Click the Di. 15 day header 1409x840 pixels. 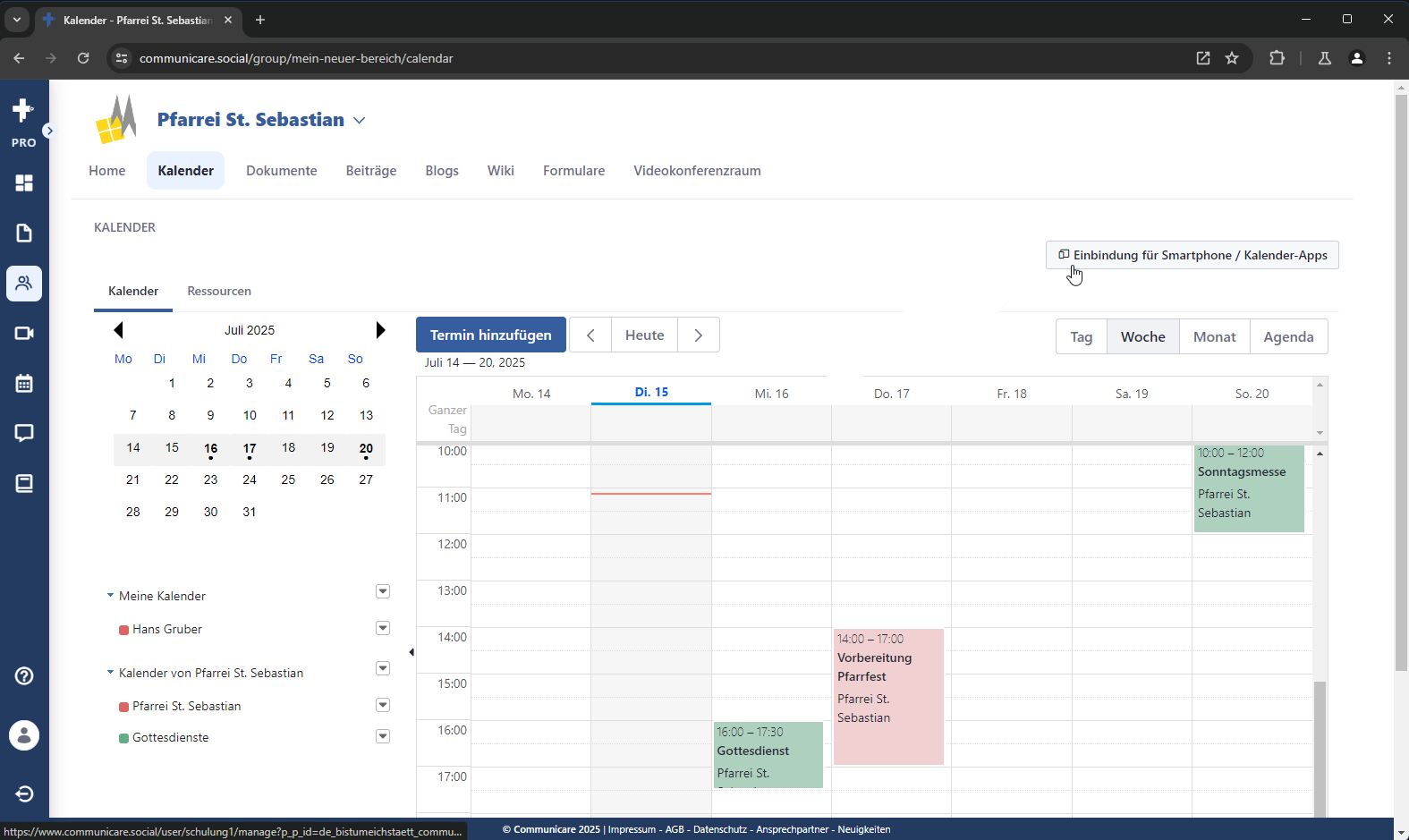(651, 392)
